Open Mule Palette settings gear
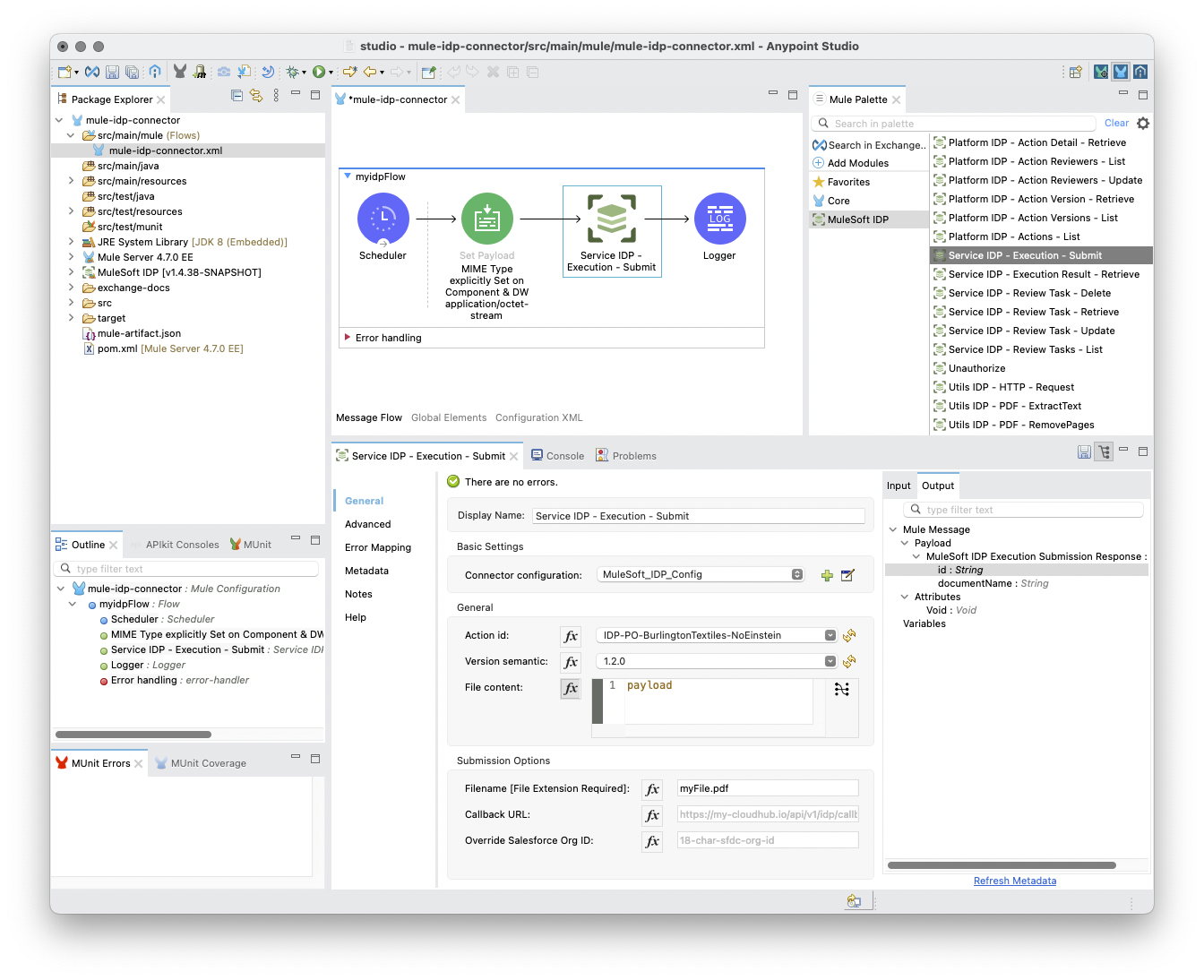The width and height of the screenshot is (1204, 980). [x=1143, y=124]
